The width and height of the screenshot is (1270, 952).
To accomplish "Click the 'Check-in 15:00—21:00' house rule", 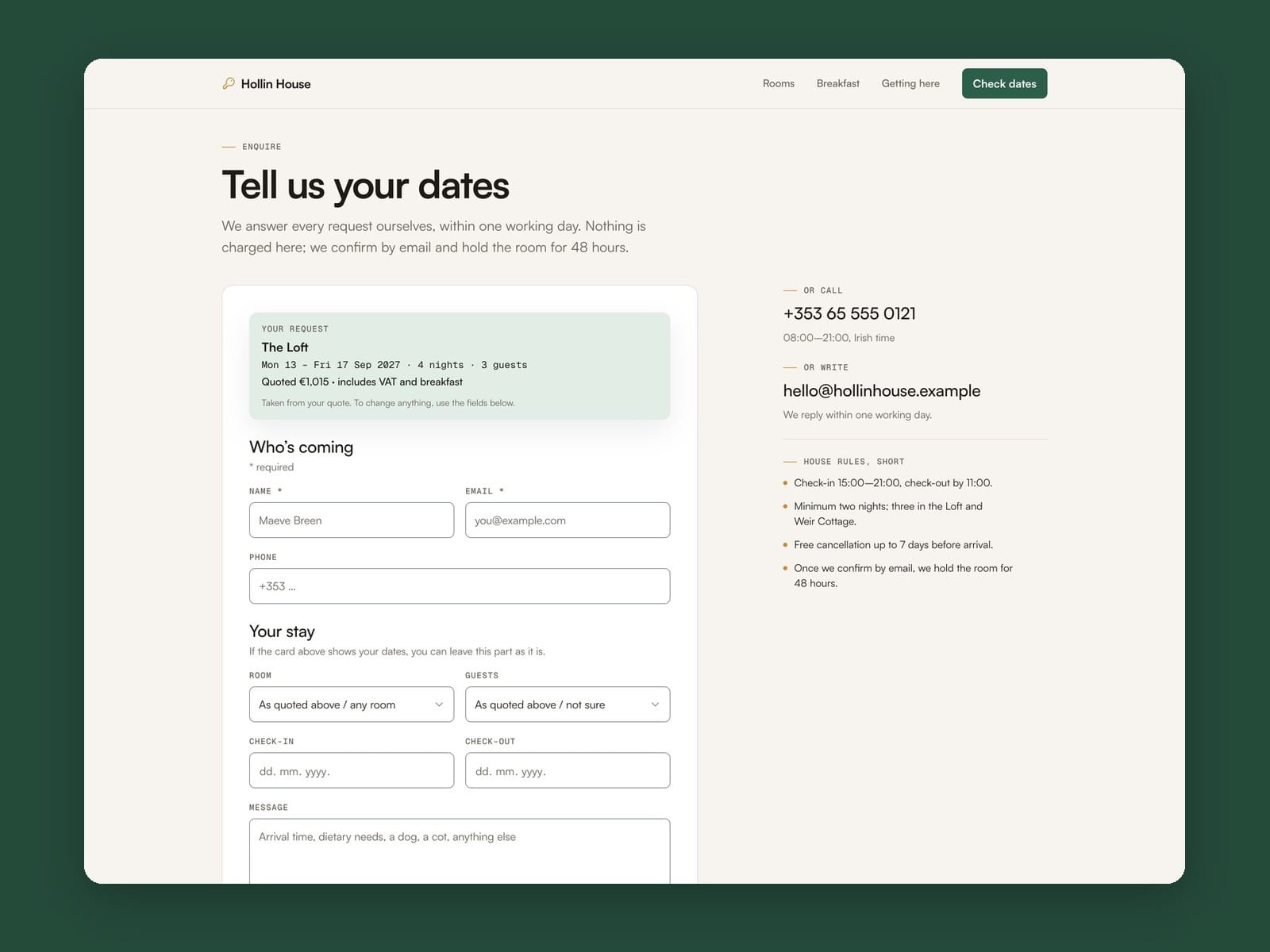I will (x=893, y=483).
